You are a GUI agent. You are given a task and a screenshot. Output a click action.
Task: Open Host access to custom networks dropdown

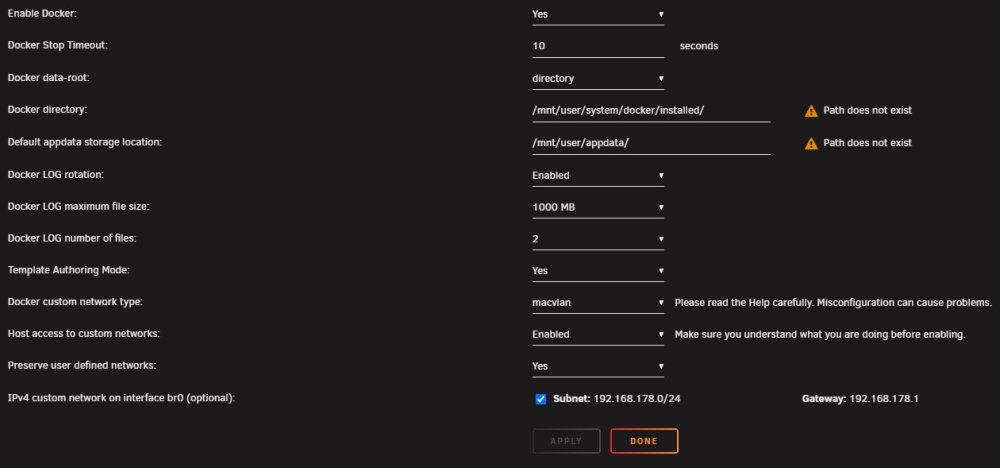pos(598,334)
